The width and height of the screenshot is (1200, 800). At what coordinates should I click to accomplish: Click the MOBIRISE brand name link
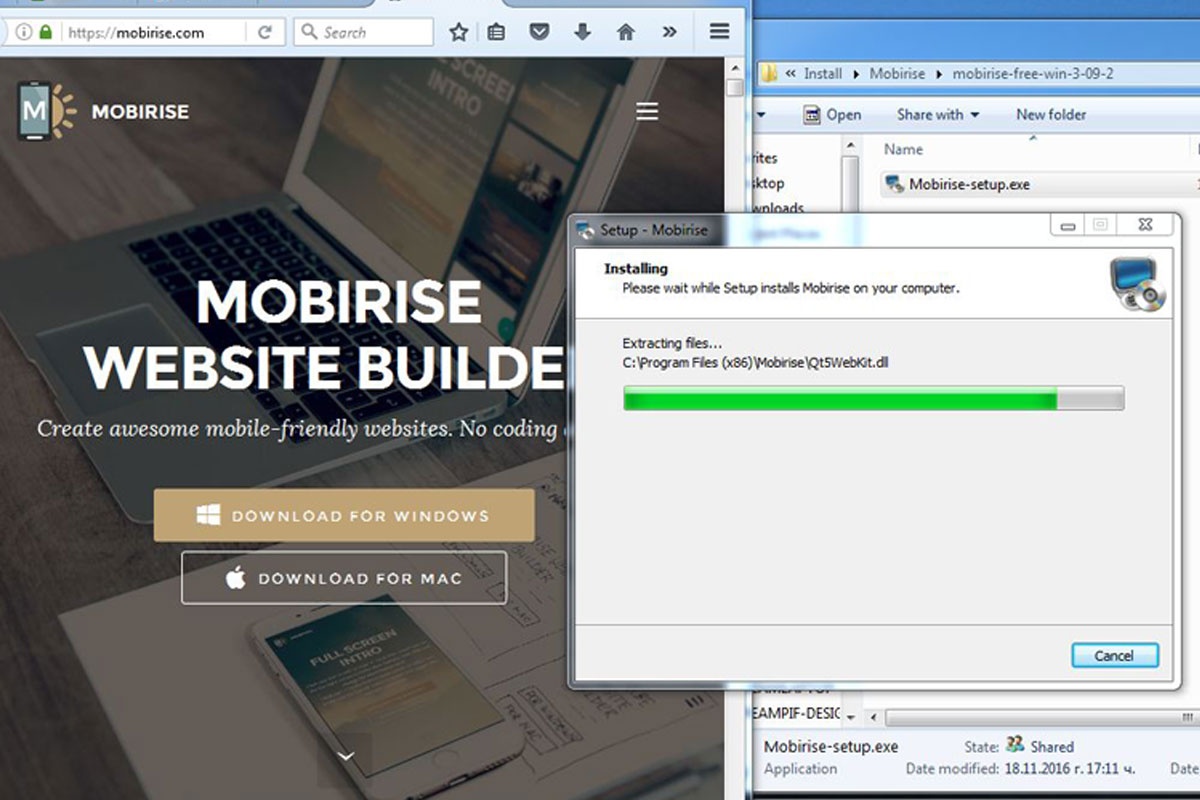pos(140,112)
